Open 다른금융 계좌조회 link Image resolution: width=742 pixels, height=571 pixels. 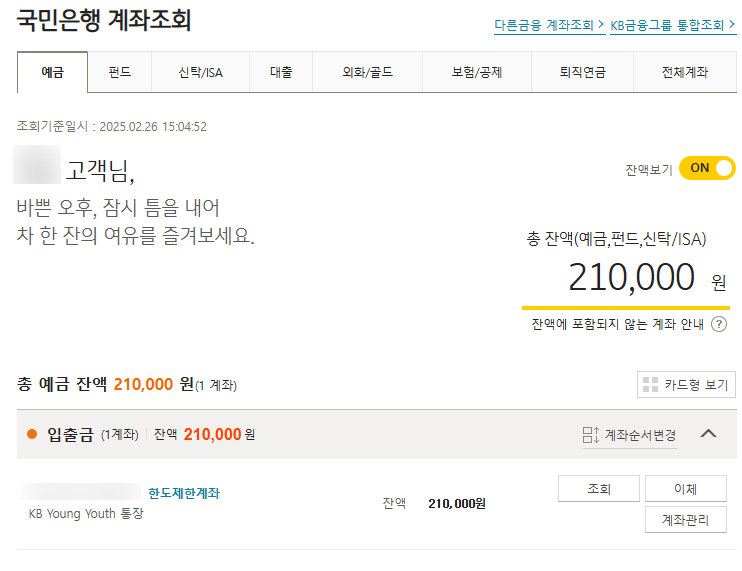click(549, 25)
